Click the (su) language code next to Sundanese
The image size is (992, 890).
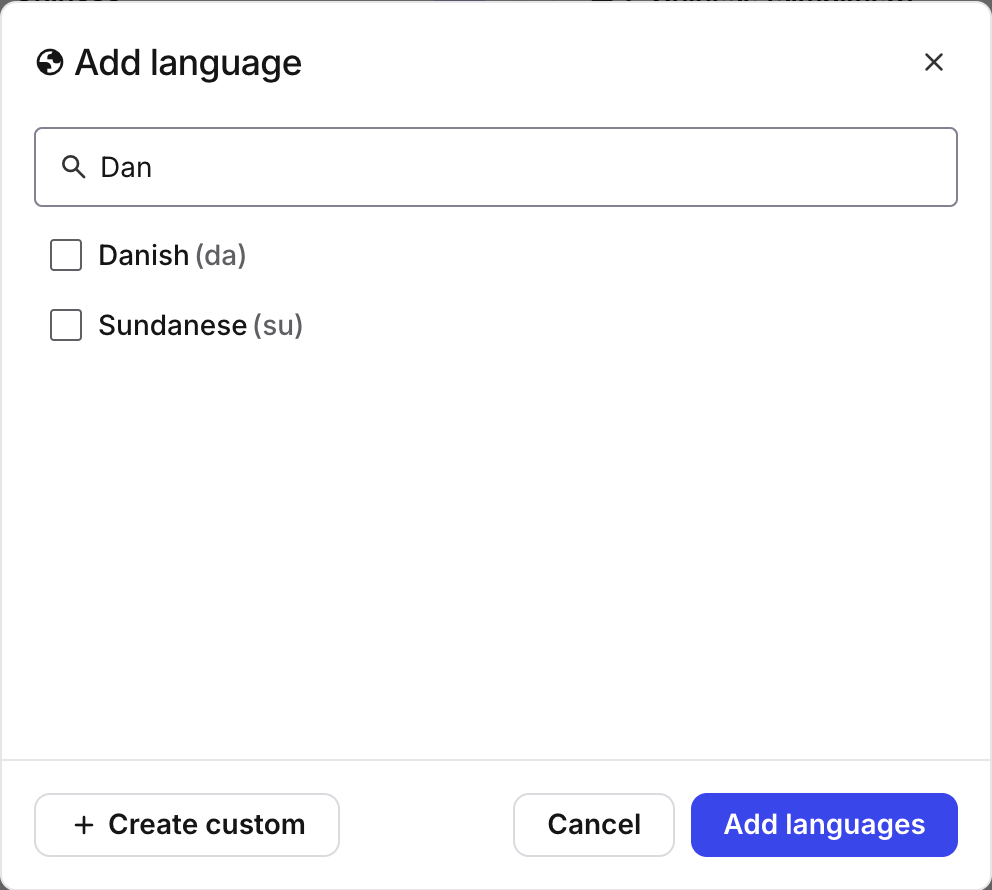(x=280, y=325)
